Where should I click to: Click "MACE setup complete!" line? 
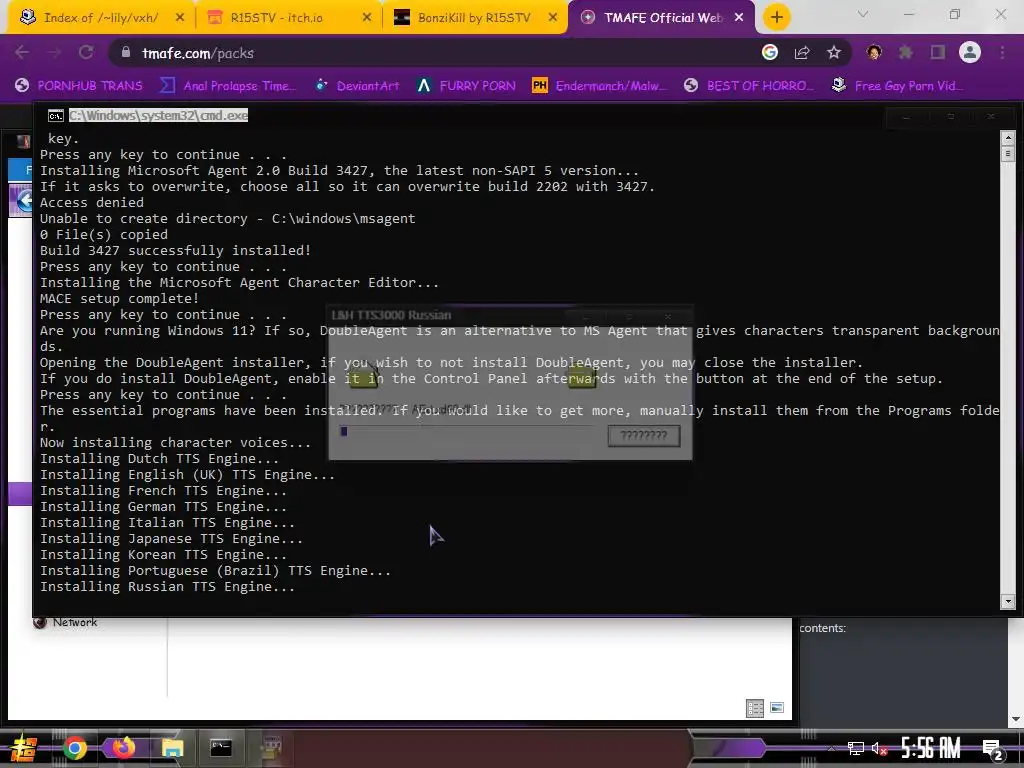tap(119, 298)
